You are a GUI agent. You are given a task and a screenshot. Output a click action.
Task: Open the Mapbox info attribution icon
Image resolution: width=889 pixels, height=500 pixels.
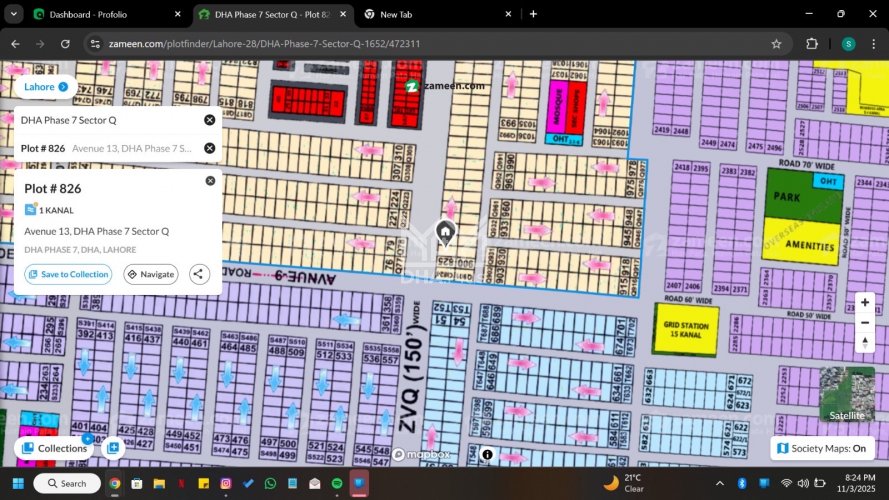click(x=487, y=454)
